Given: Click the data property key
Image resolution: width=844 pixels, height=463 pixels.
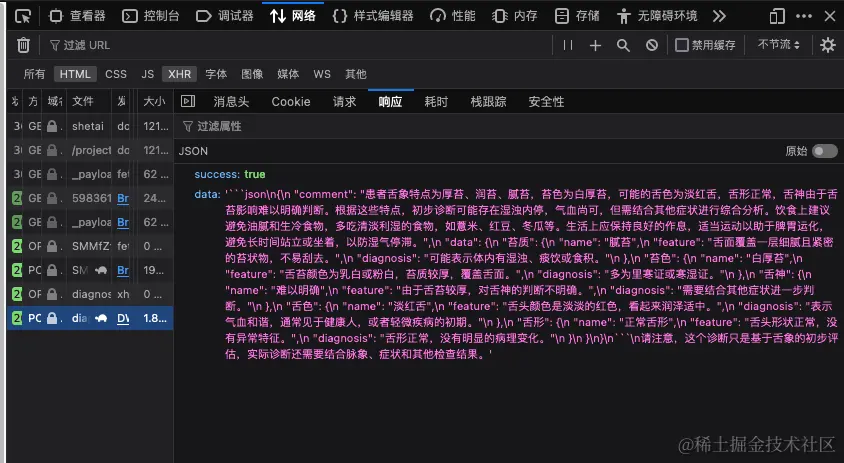Looking at the screenshot, I should (207, 194).
